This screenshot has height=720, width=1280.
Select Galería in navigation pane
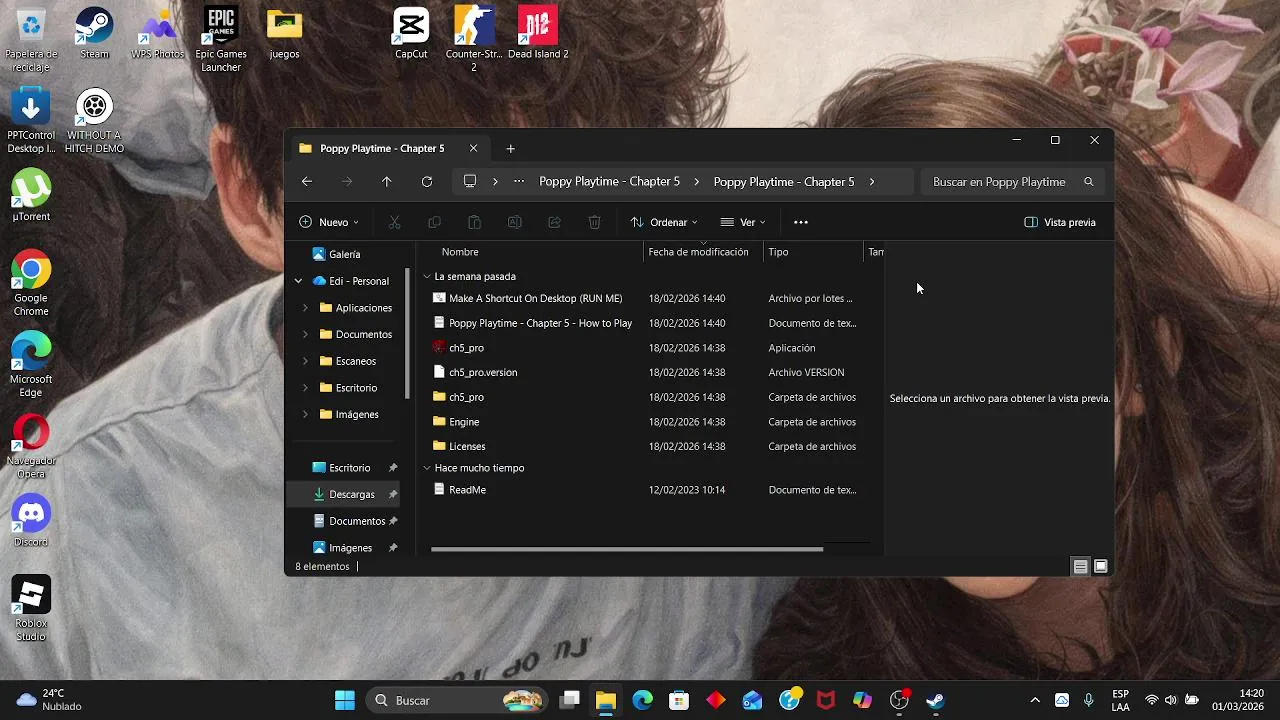coord(345,254)
